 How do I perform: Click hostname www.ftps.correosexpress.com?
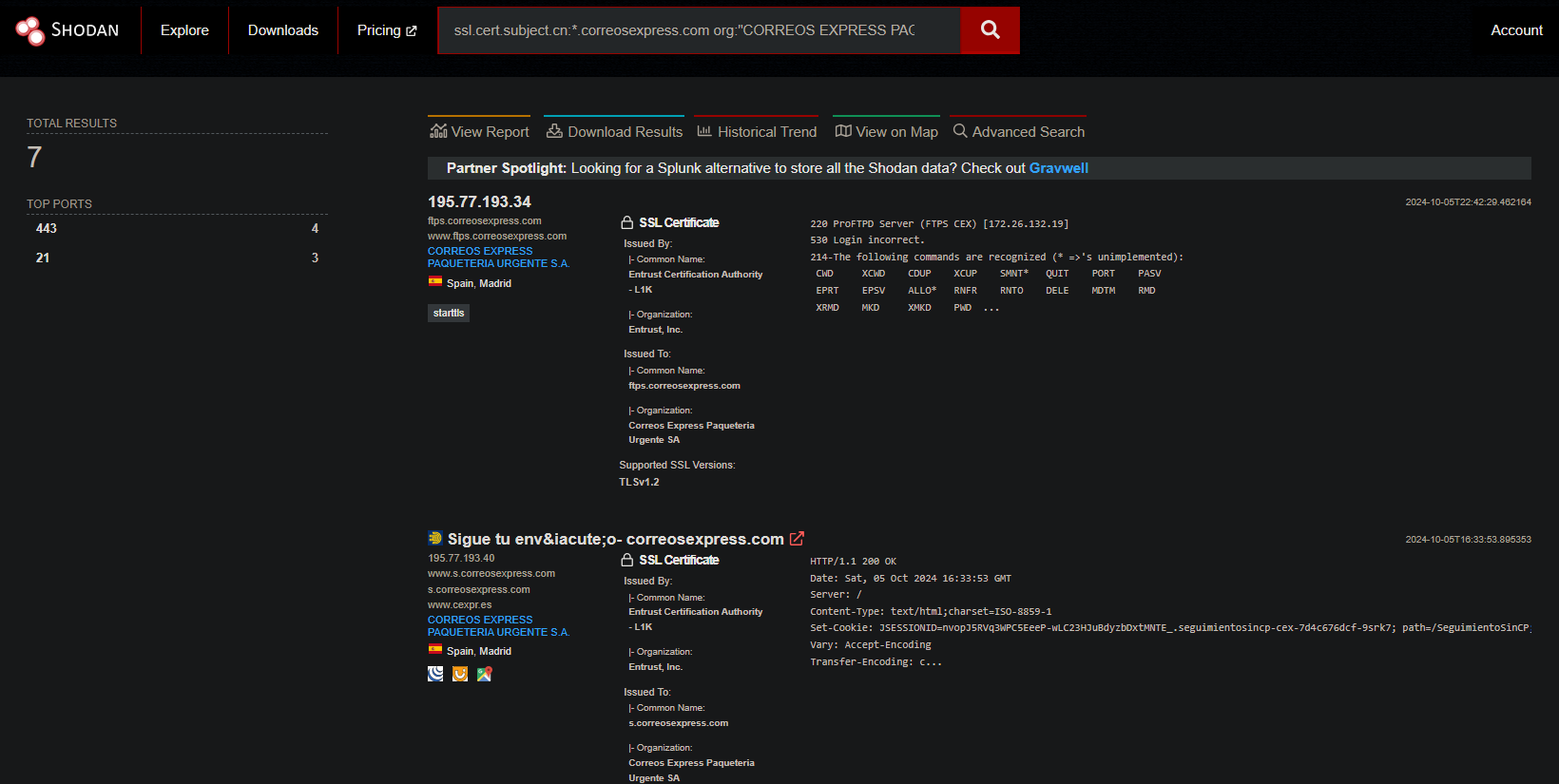[497, 236]
